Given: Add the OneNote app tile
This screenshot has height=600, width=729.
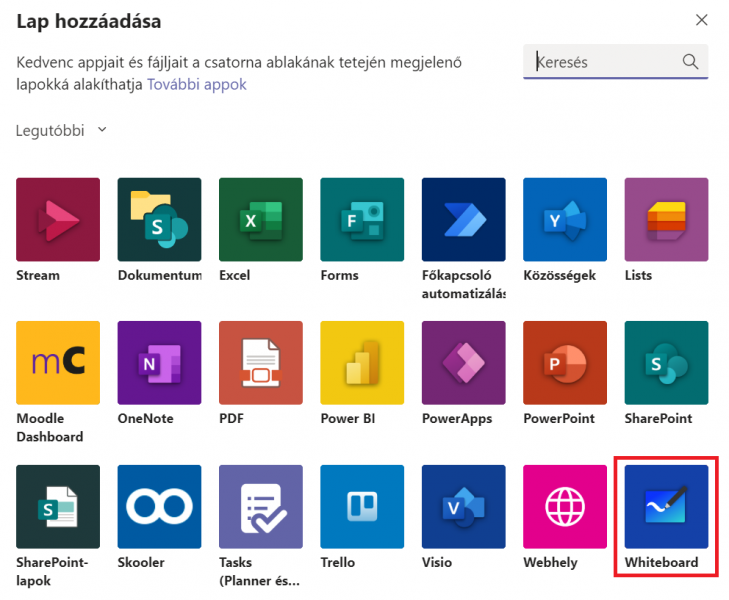Looking at the screenshot, I should (x=159, y=363).
